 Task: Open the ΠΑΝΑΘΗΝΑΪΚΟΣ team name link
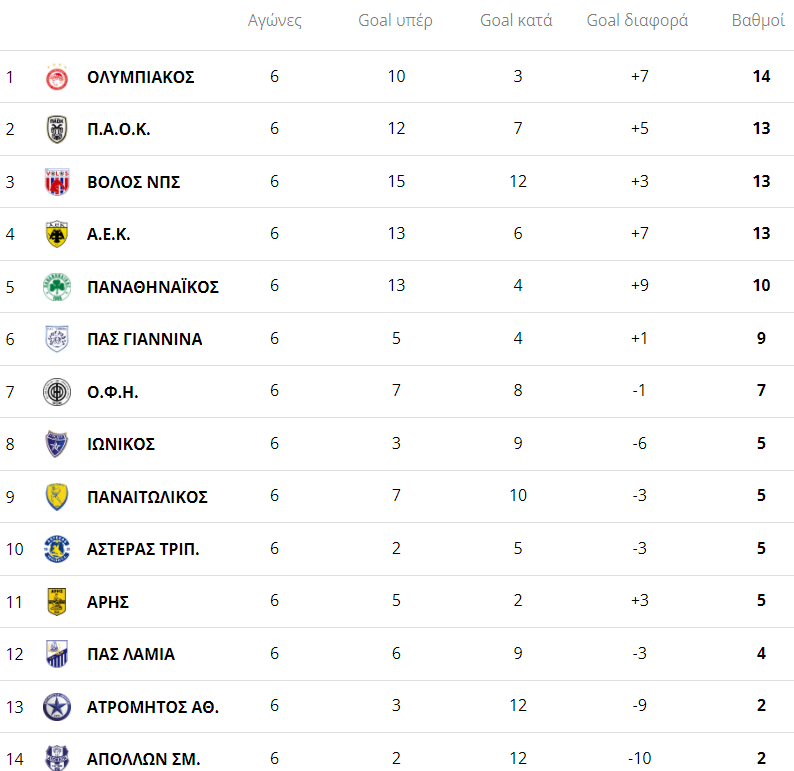pos(153,287)
